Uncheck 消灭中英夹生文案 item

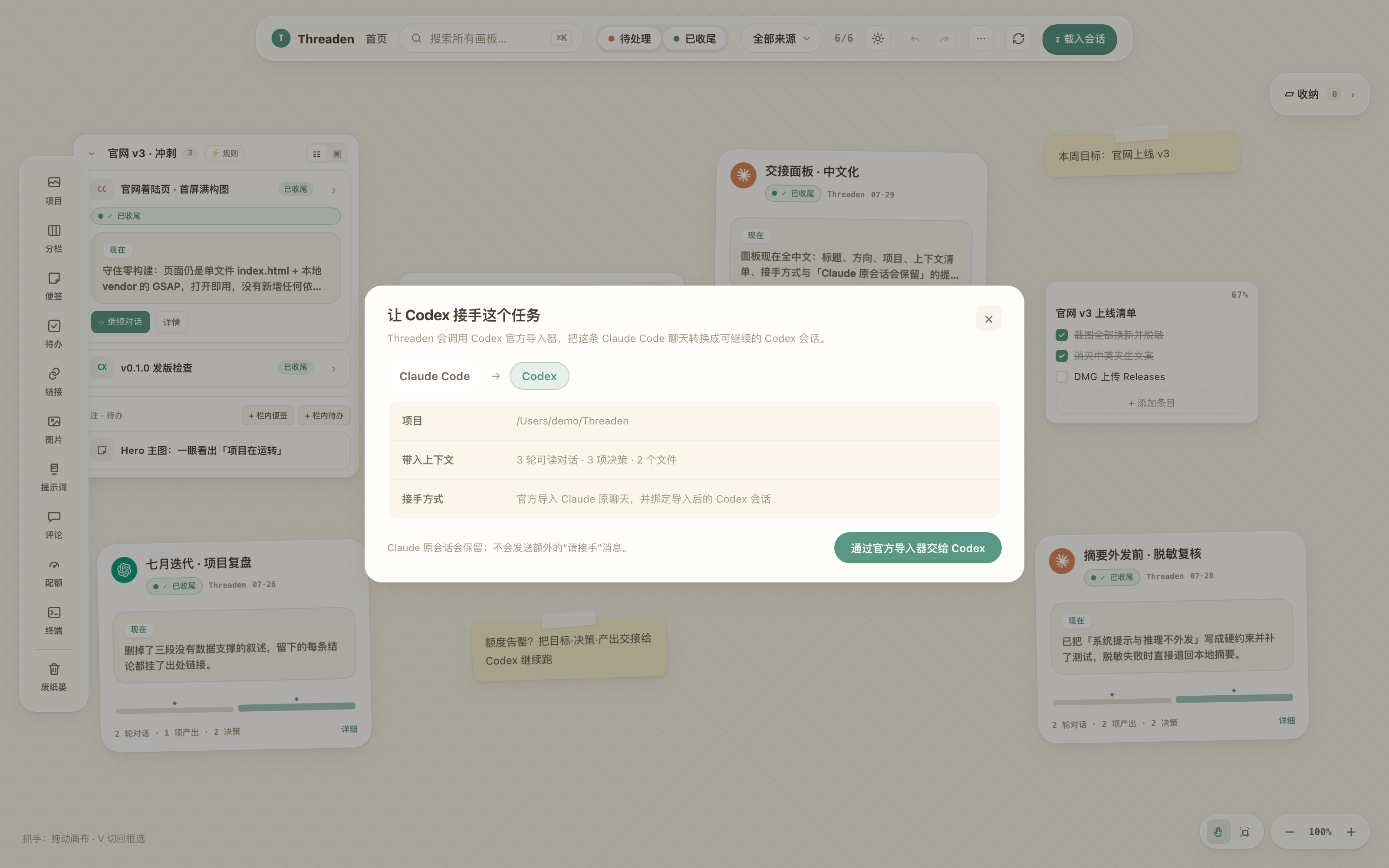1061,356
